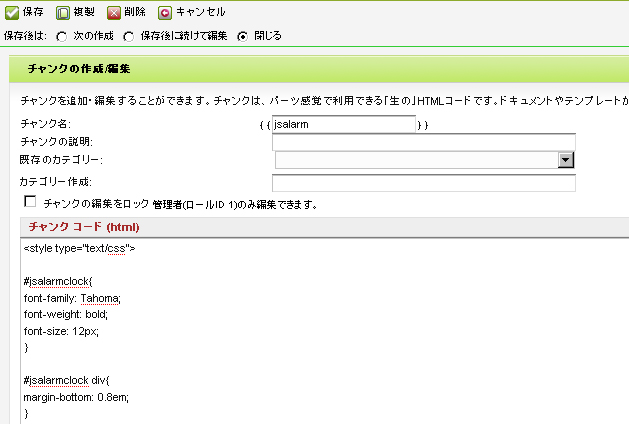Enable the チャンクの編集をロック checkbox
The image size is (629, 424).
[x=29, y=203]
